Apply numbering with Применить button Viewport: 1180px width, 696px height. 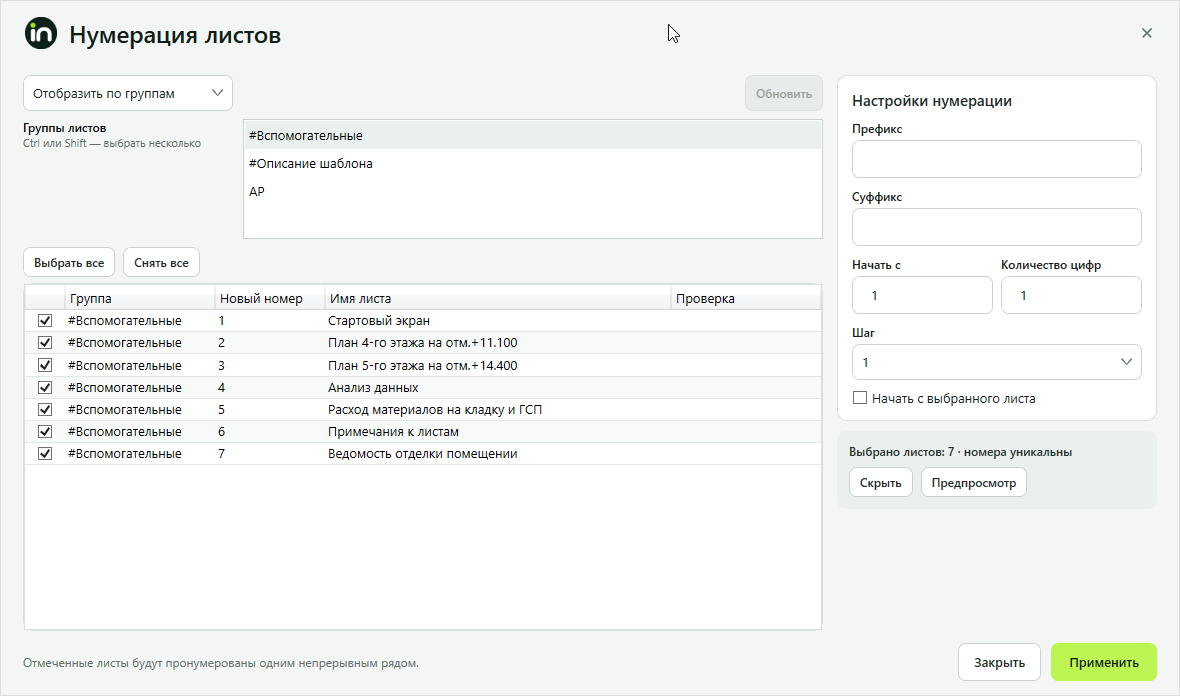[x=1104, y=662]
